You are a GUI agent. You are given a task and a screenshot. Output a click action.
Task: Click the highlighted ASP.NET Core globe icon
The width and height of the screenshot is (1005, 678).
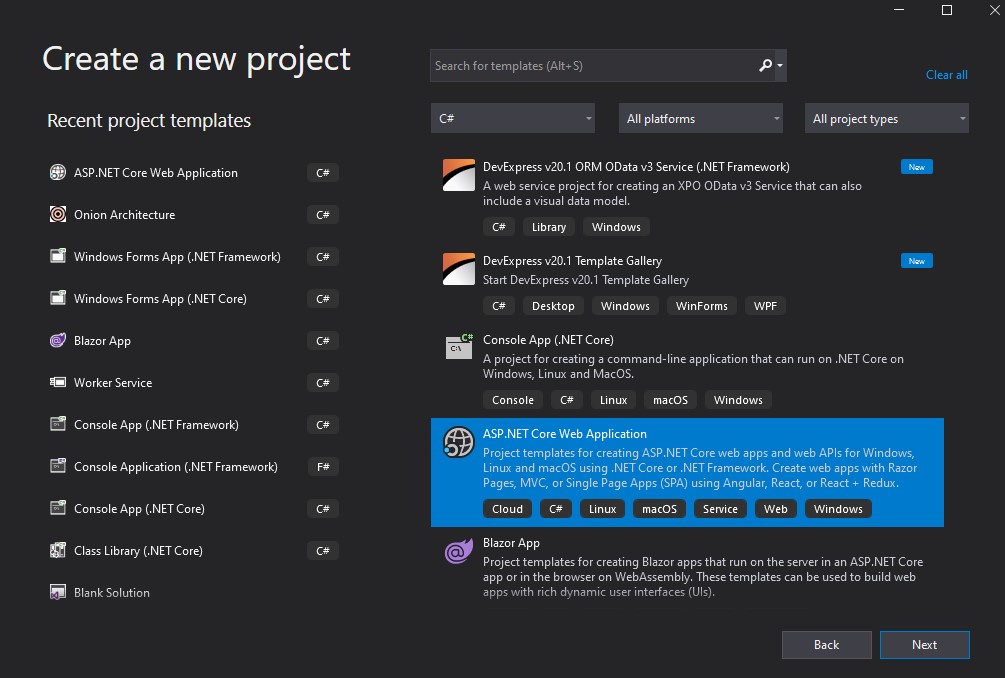coord(459,442)
